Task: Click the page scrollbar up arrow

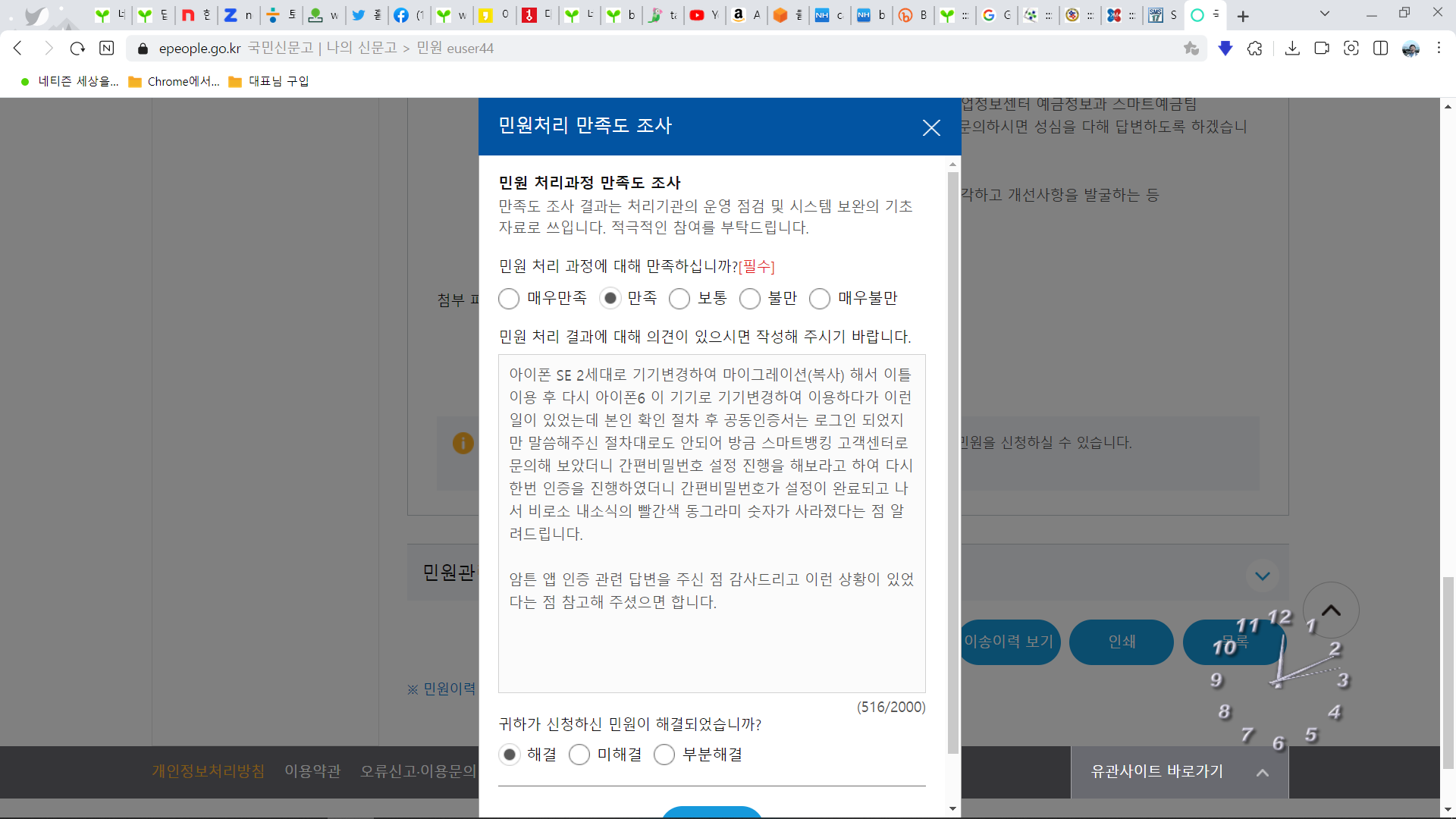Action: (x=1448, y=106)
